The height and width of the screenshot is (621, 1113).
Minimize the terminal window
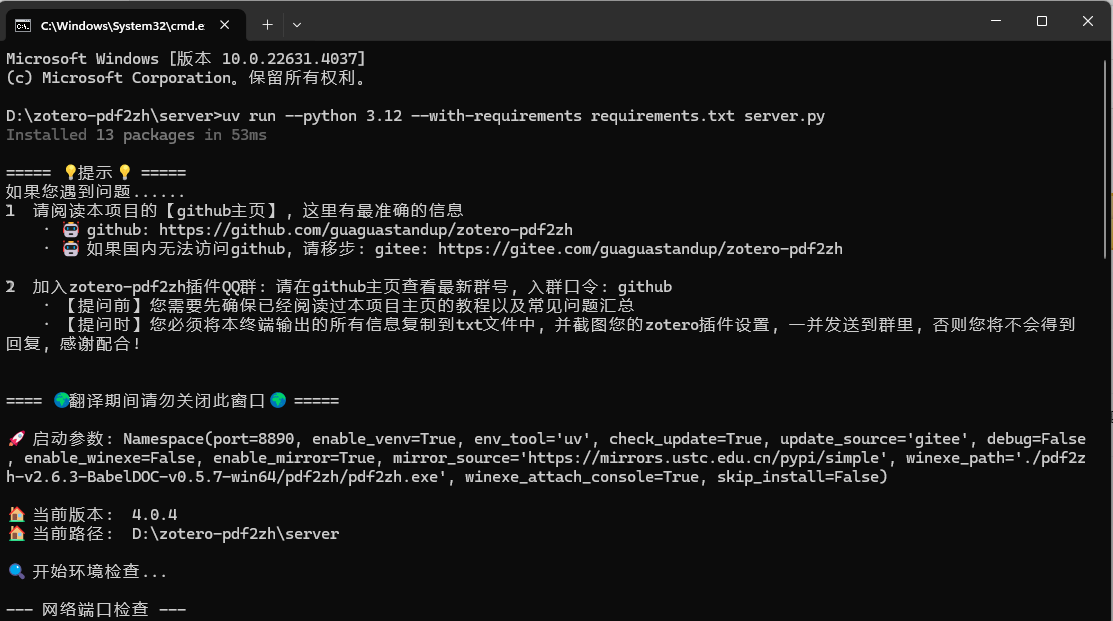tap(996, 21)
